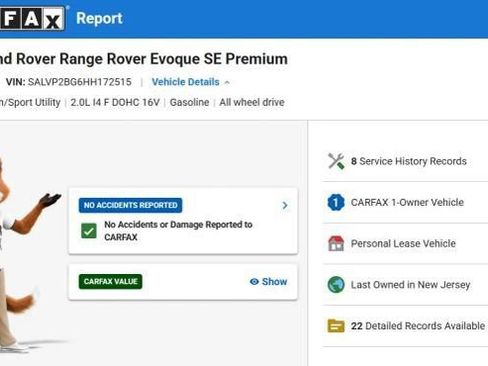The height and width of the screenshot is (366, 488).
Task: Open accident details via the chevron arrow
Action: 285,205
